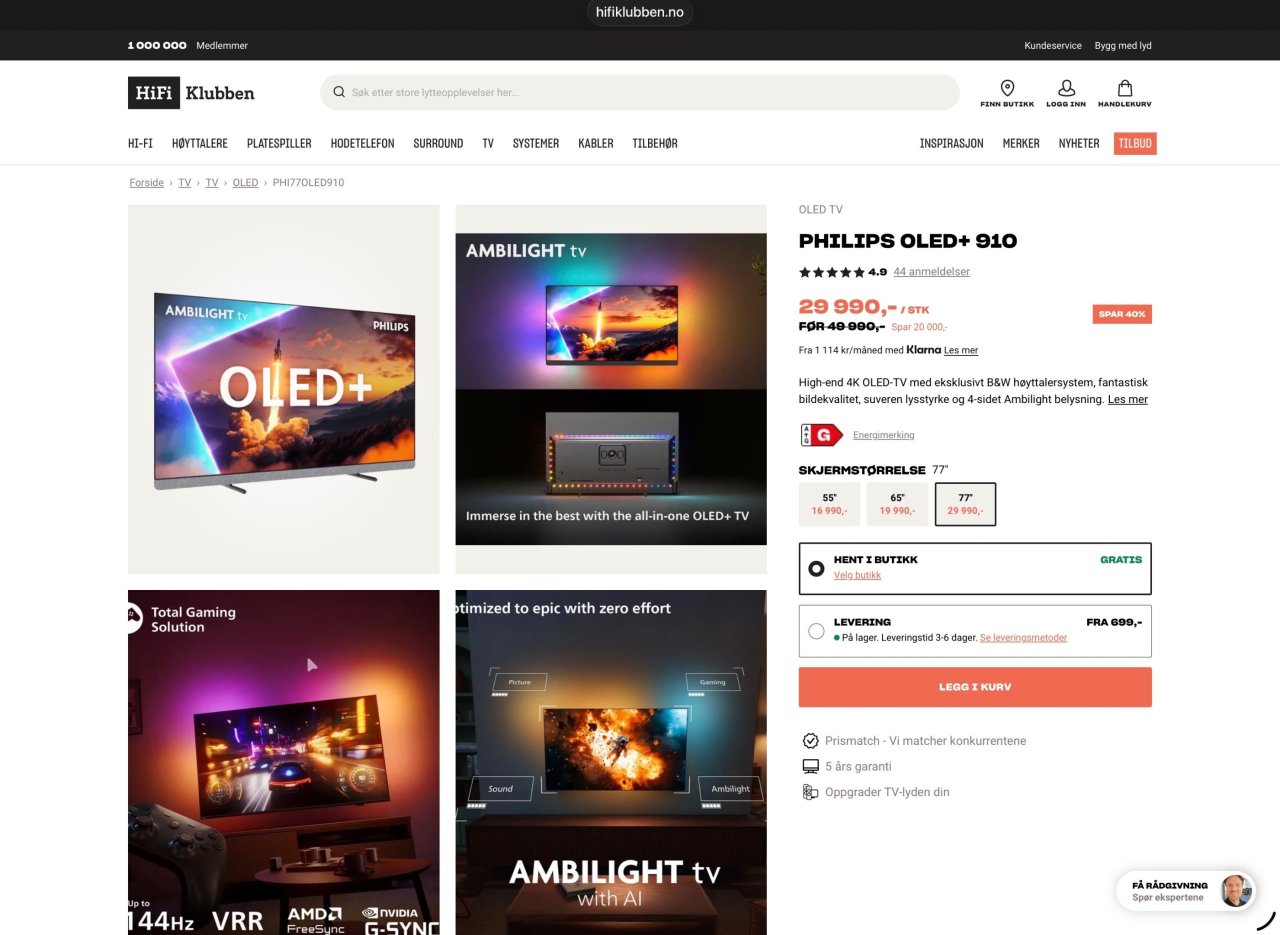
Task: Open the OLED+ TV main product image
Action: pos(284,389)
